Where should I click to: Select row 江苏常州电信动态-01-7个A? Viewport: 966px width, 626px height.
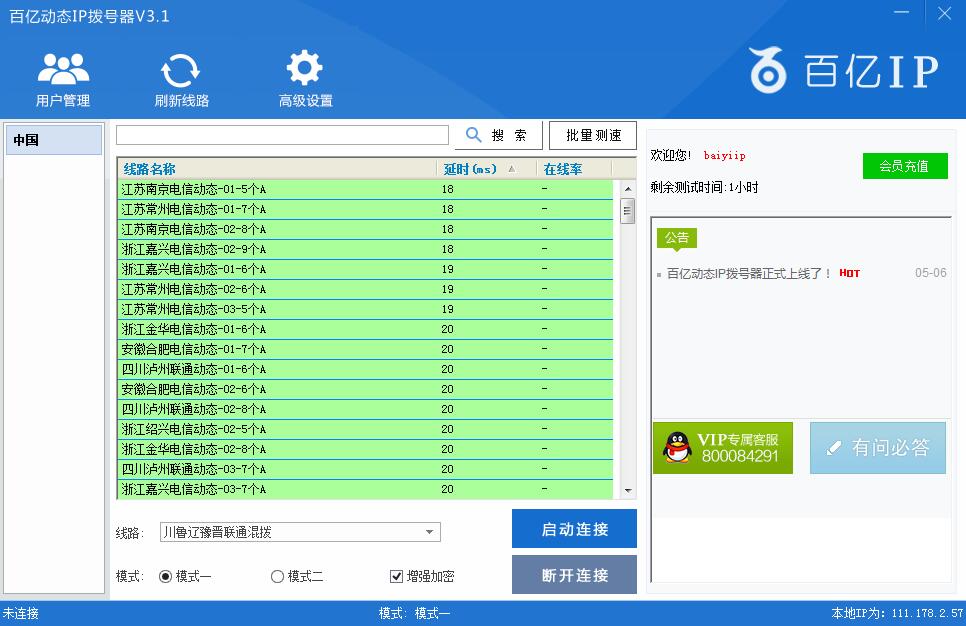tap(365, 209)
